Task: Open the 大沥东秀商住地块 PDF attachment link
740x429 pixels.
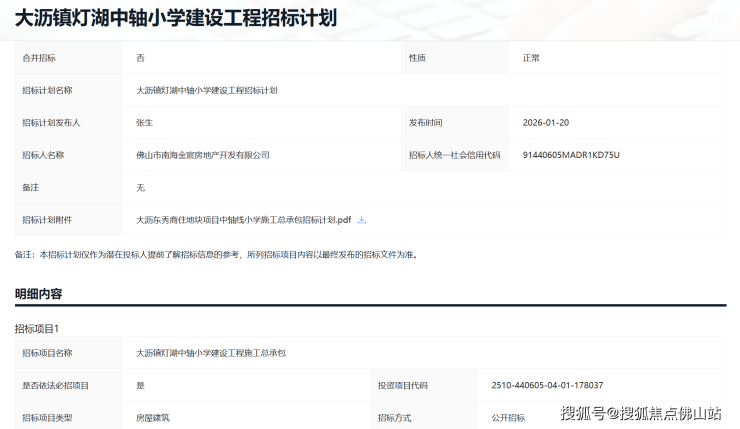Action: click(244, 220)
